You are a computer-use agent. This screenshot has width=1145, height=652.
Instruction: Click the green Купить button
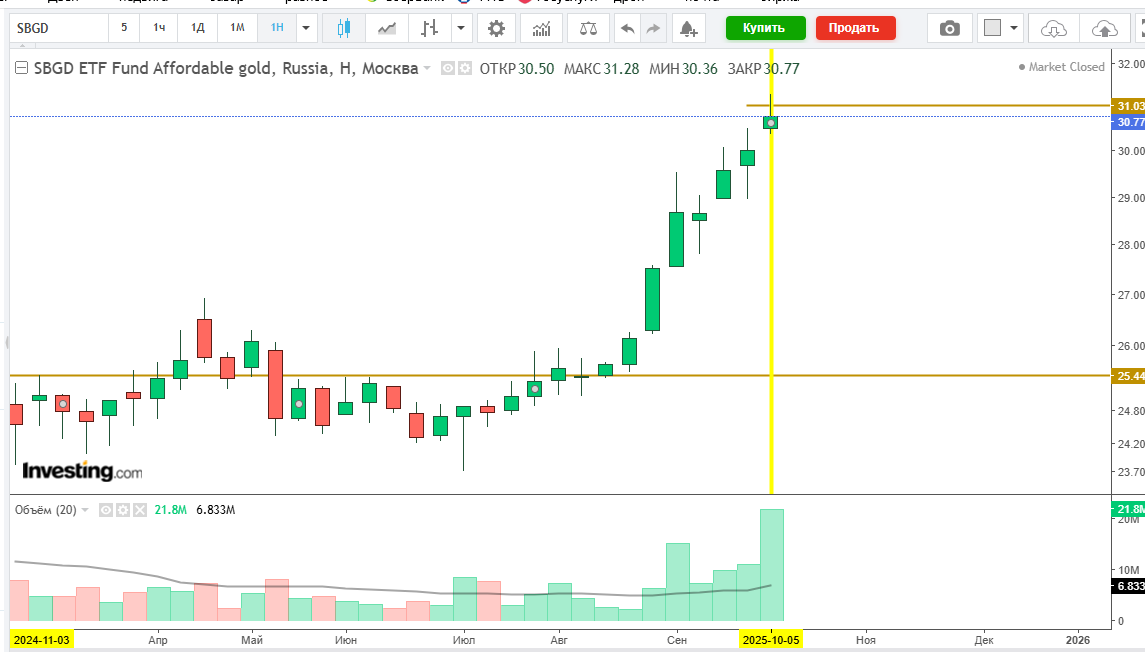765,28
